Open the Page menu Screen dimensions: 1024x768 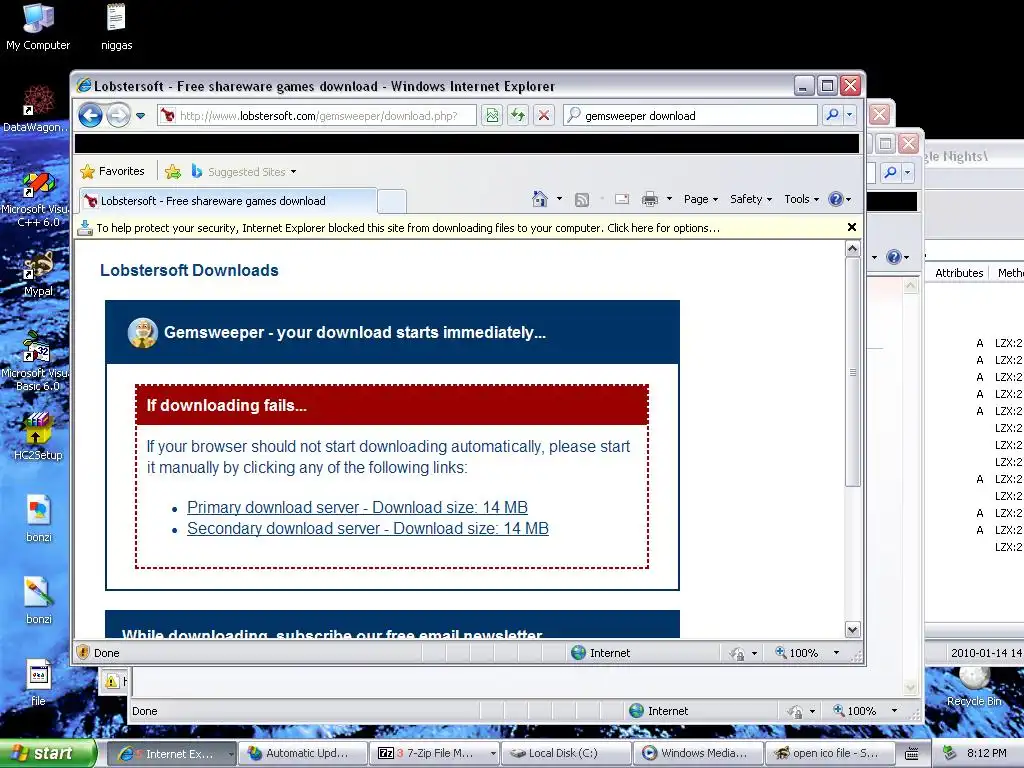click(x=701, y=199)
